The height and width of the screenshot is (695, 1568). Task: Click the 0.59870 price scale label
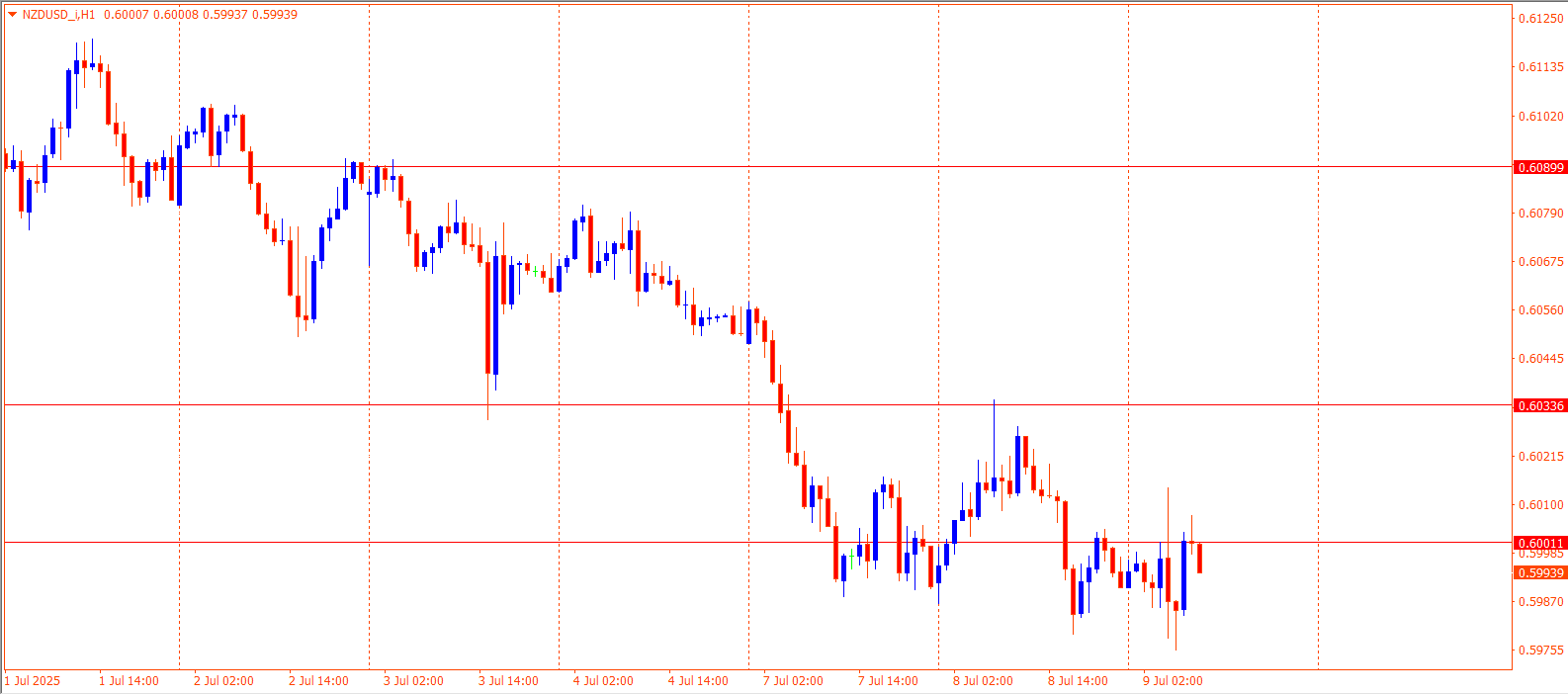point(1541,602)
